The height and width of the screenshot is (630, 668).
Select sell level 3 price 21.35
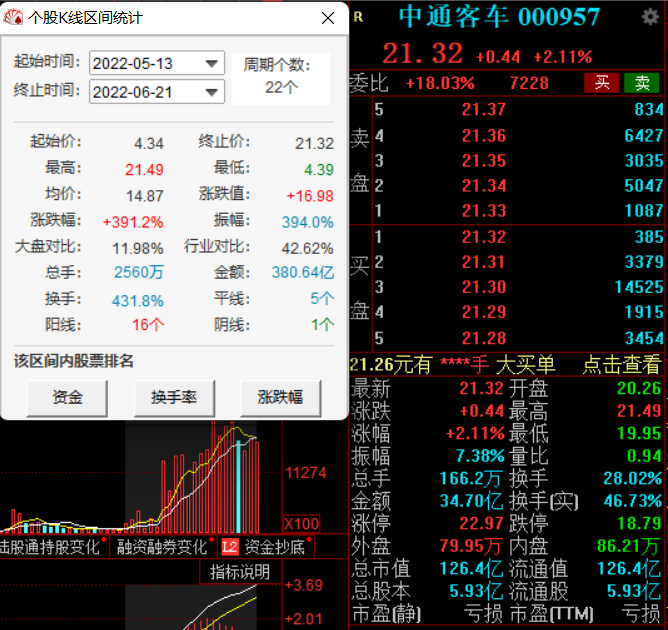coord(484,161)
